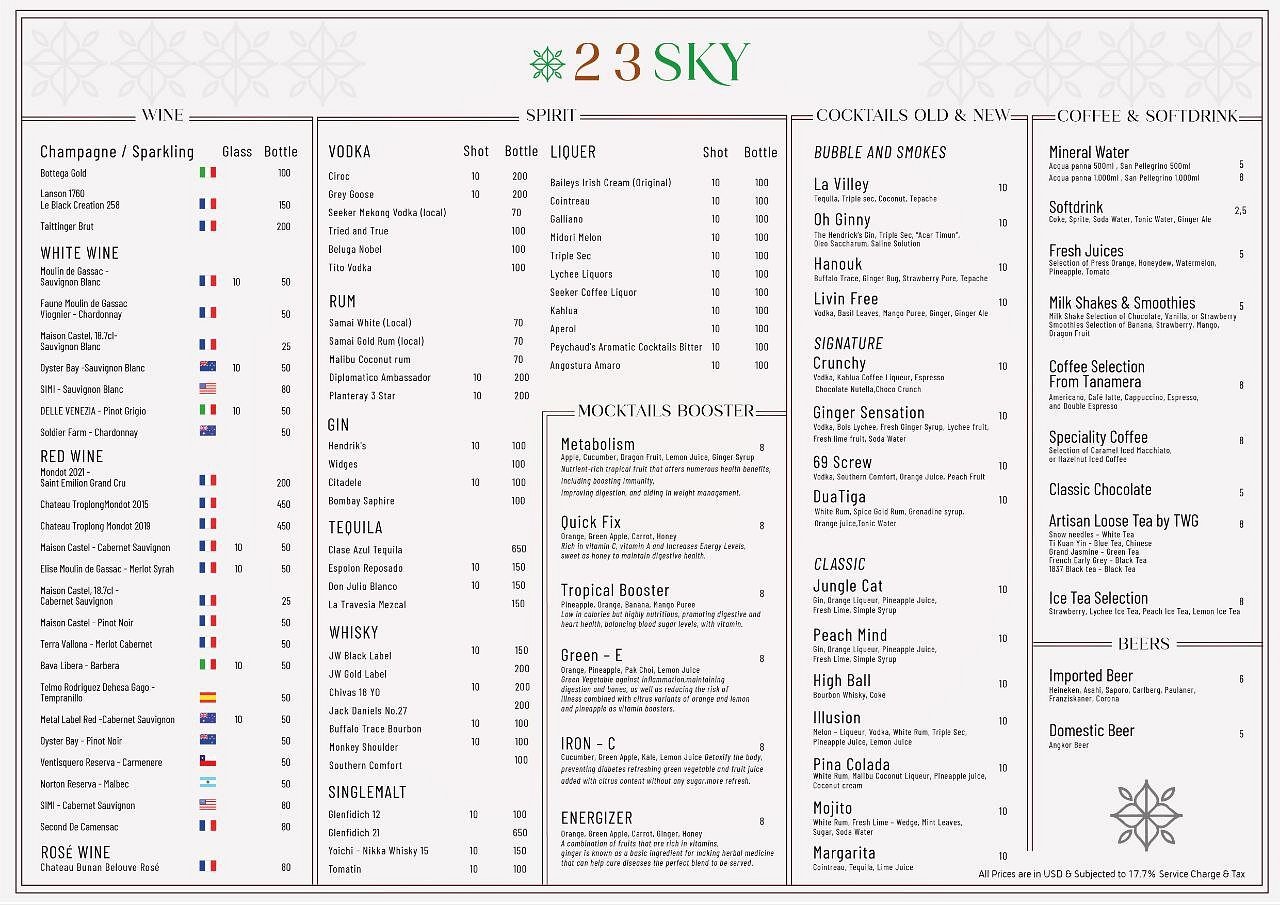
Task: Select the BEERS section heading
Action: (1144, 644)
